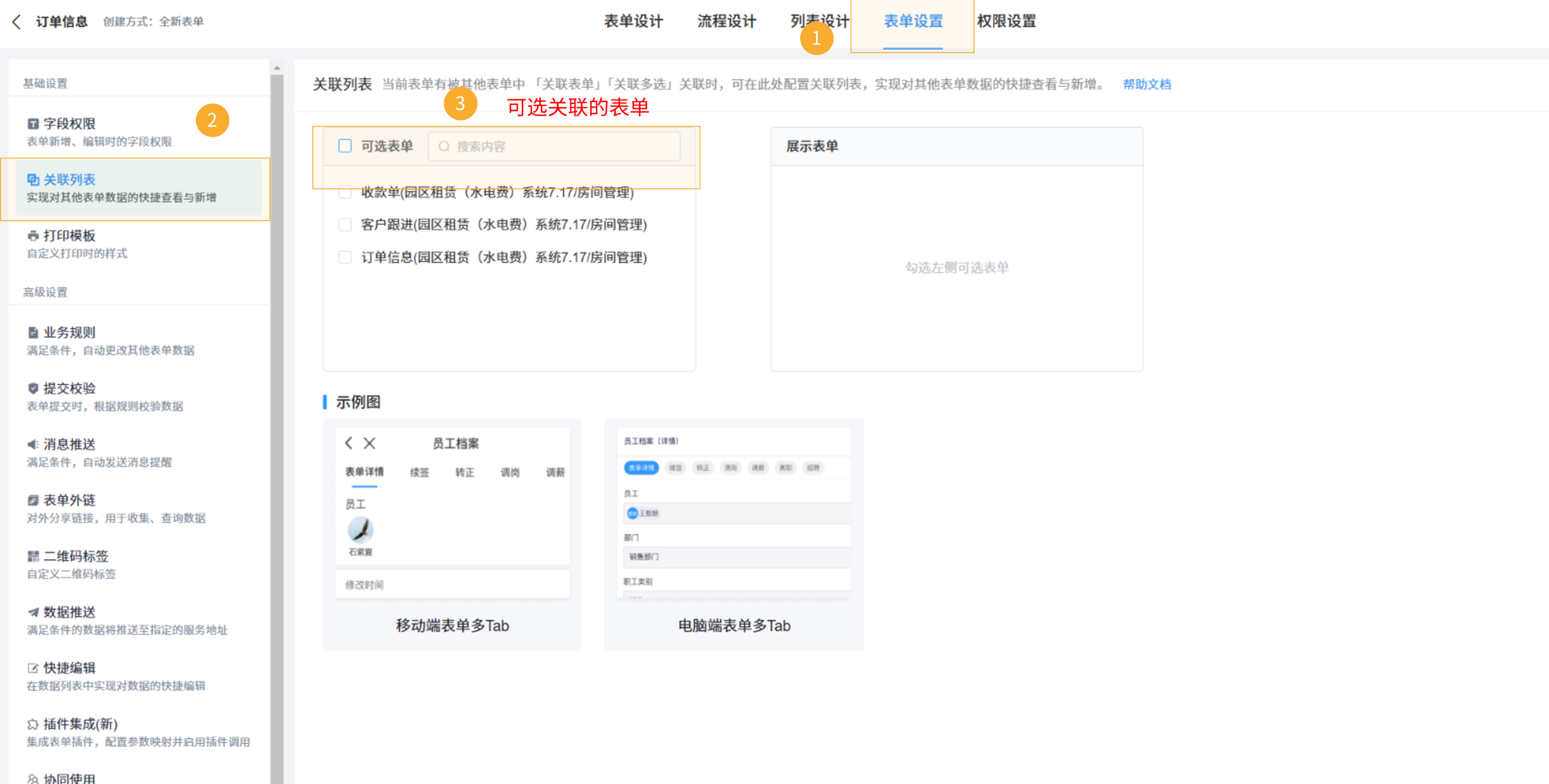Click the 二维码标签 QR code icon
Viewport: 1549px width, 784px height.
[33, 556]
